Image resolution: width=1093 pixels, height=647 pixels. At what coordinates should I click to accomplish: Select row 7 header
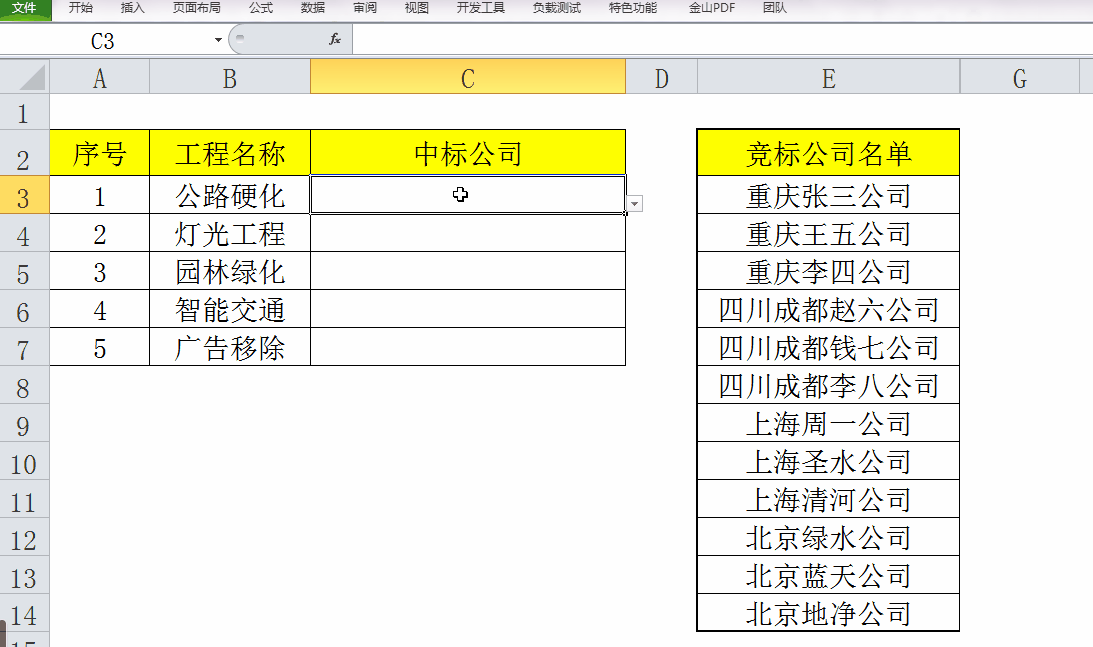25,349
